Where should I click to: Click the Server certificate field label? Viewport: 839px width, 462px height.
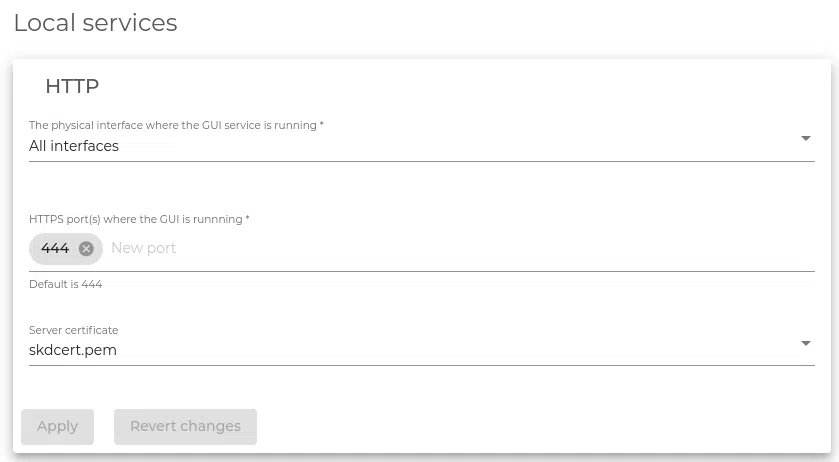pyautogui.click(x=73, y=330)
